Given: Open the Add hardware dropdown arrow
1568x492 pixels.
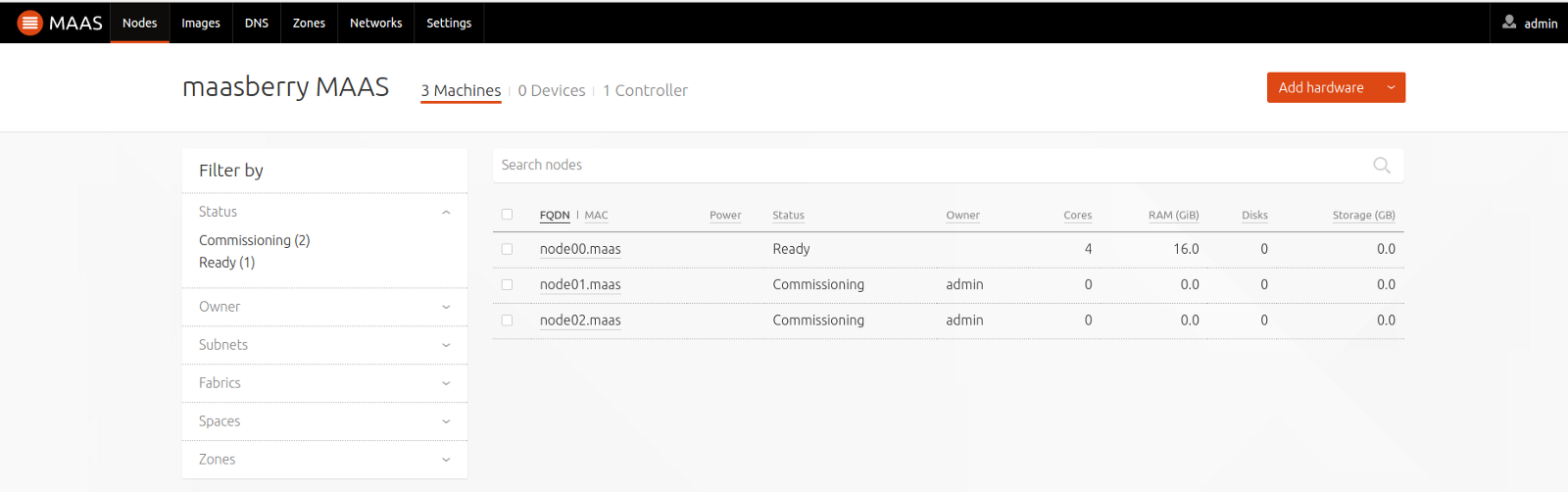Looking at the screenshot, I should pyautogui.click(x=1391, y=87).
